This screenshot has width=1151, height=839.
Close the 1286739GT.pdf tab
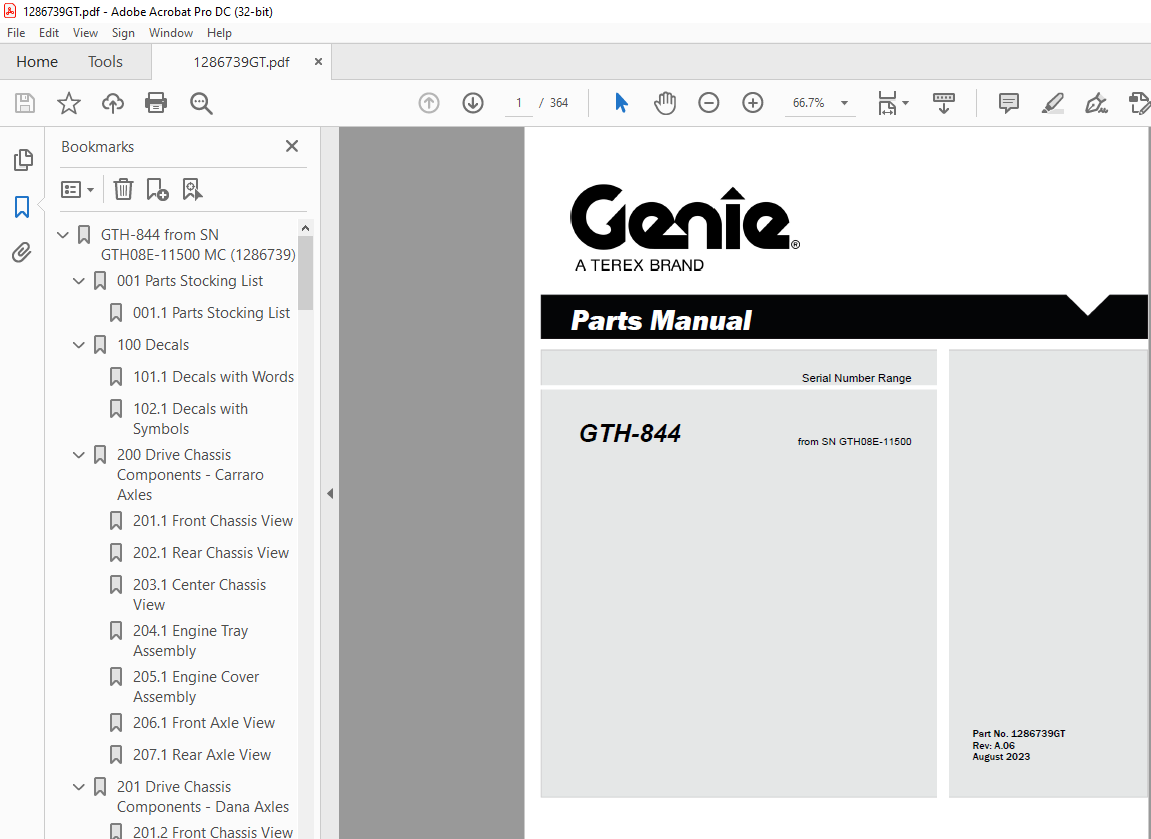pyautogui.click(x=318, y=62)
